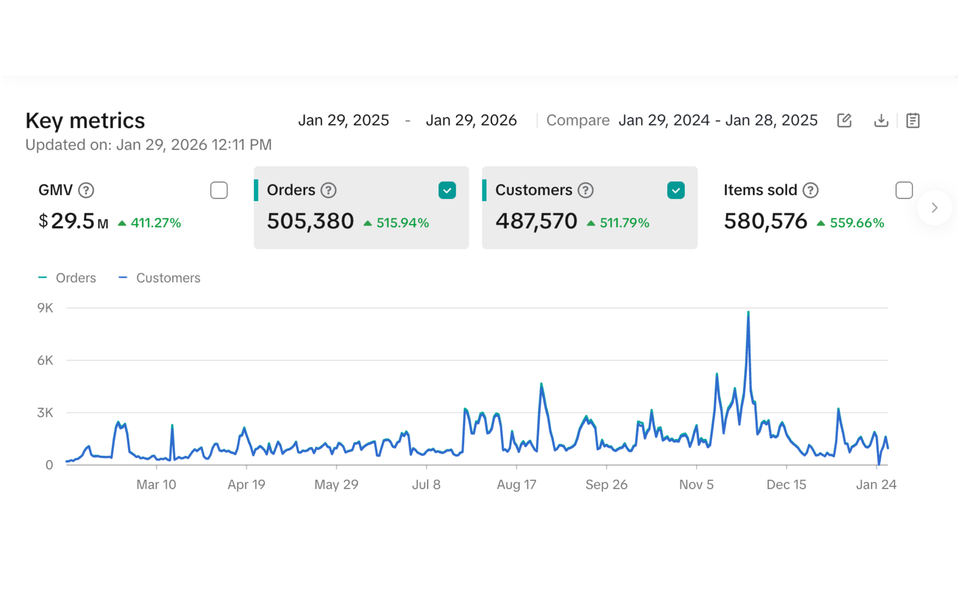The image size is (960, 604).
Task: Uncheck the Orders metric checkbox
Action: (x=447, y=190)
